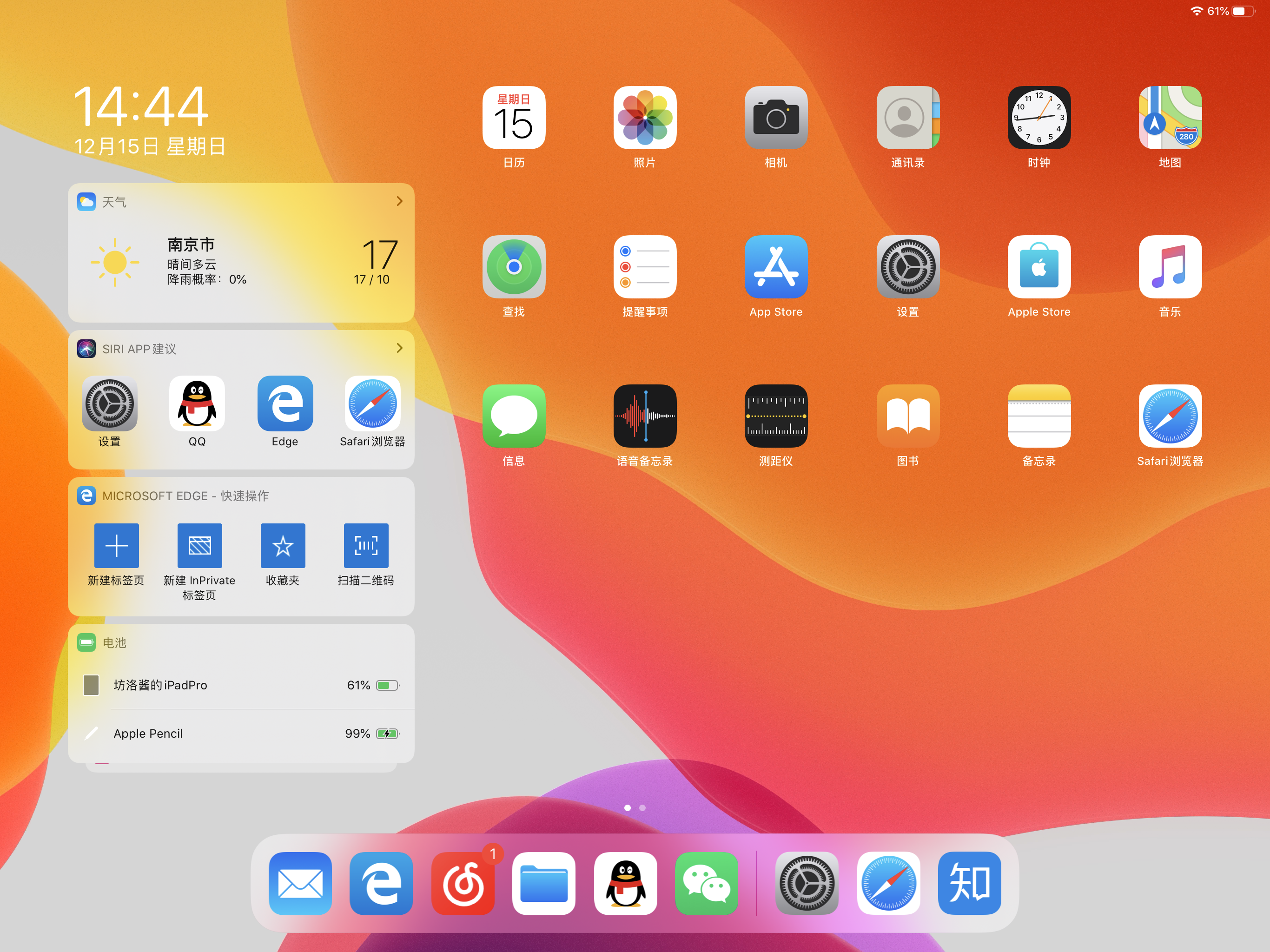Open the Files app in dock
Screen dimensions: 1270x952
(544, 883)
